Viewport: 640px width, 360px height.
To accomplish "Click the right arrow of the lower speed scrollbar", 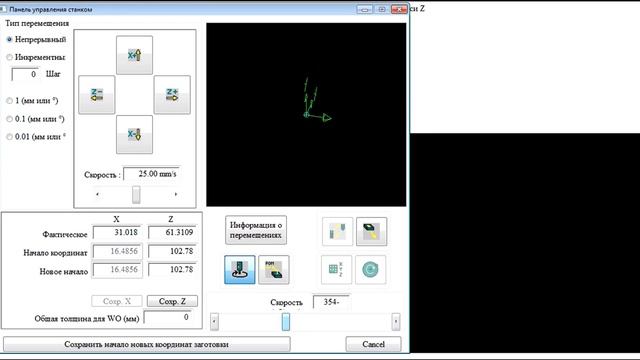I will (396, 322).
